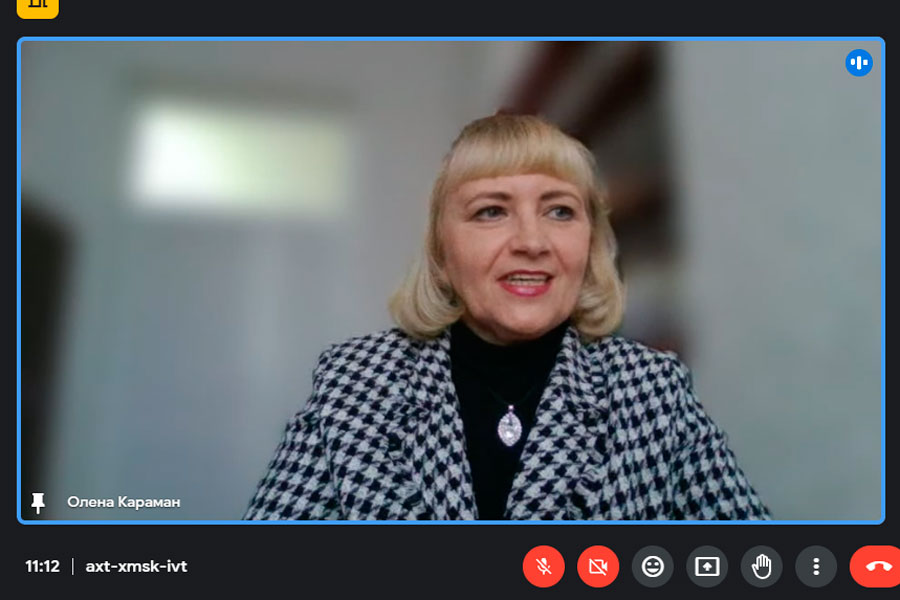Click the yellow icon at the top left

[38, 7]
